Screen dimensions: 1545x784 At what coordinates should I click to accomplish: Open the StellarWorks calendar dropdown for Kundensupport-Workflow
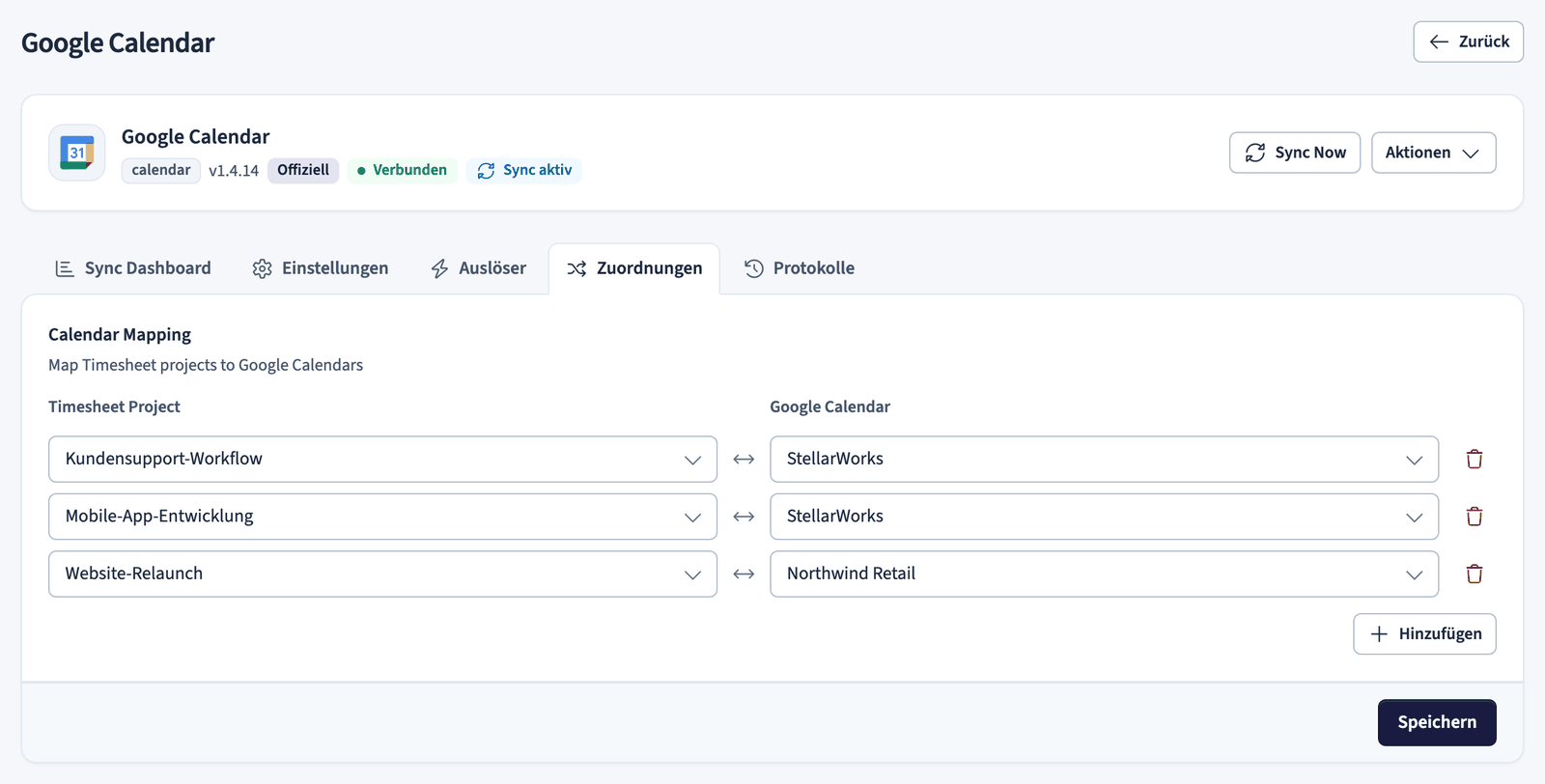tap(1104, 460)
